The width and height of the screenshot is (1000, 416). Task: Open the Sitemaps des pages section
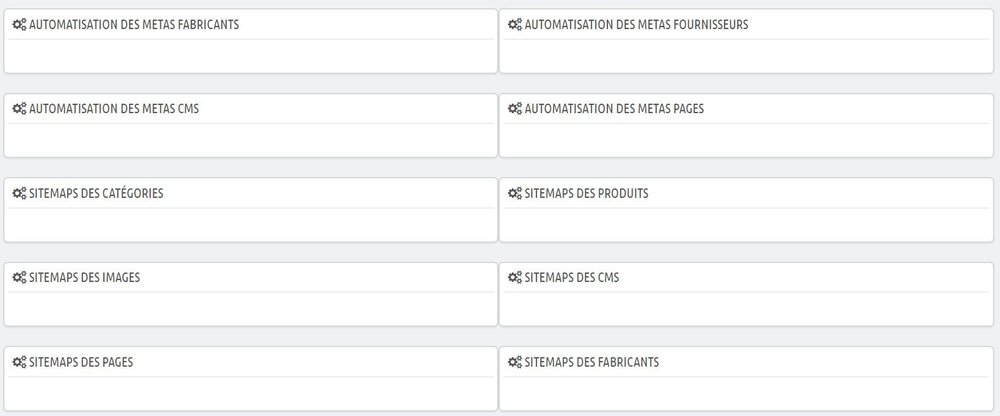coord(81,362)
